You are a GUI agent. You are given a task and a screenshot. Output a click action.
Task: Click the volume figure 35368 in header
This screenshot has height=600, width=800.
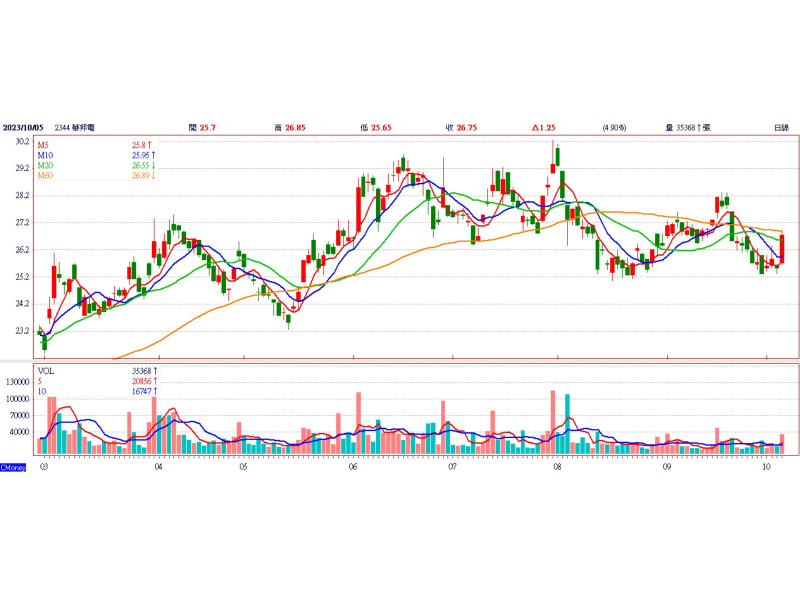(687, 128)
